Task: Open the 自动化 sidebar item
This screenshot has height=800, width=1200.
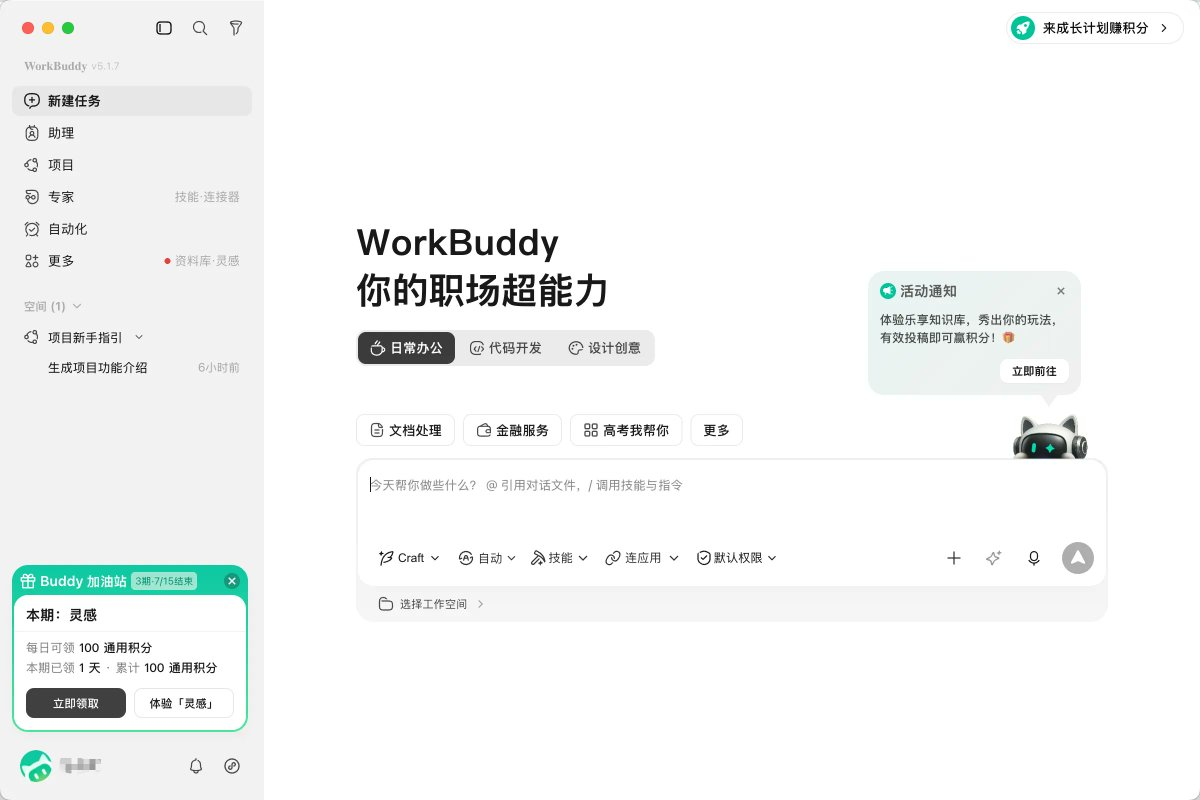Action: click(132, 229)
